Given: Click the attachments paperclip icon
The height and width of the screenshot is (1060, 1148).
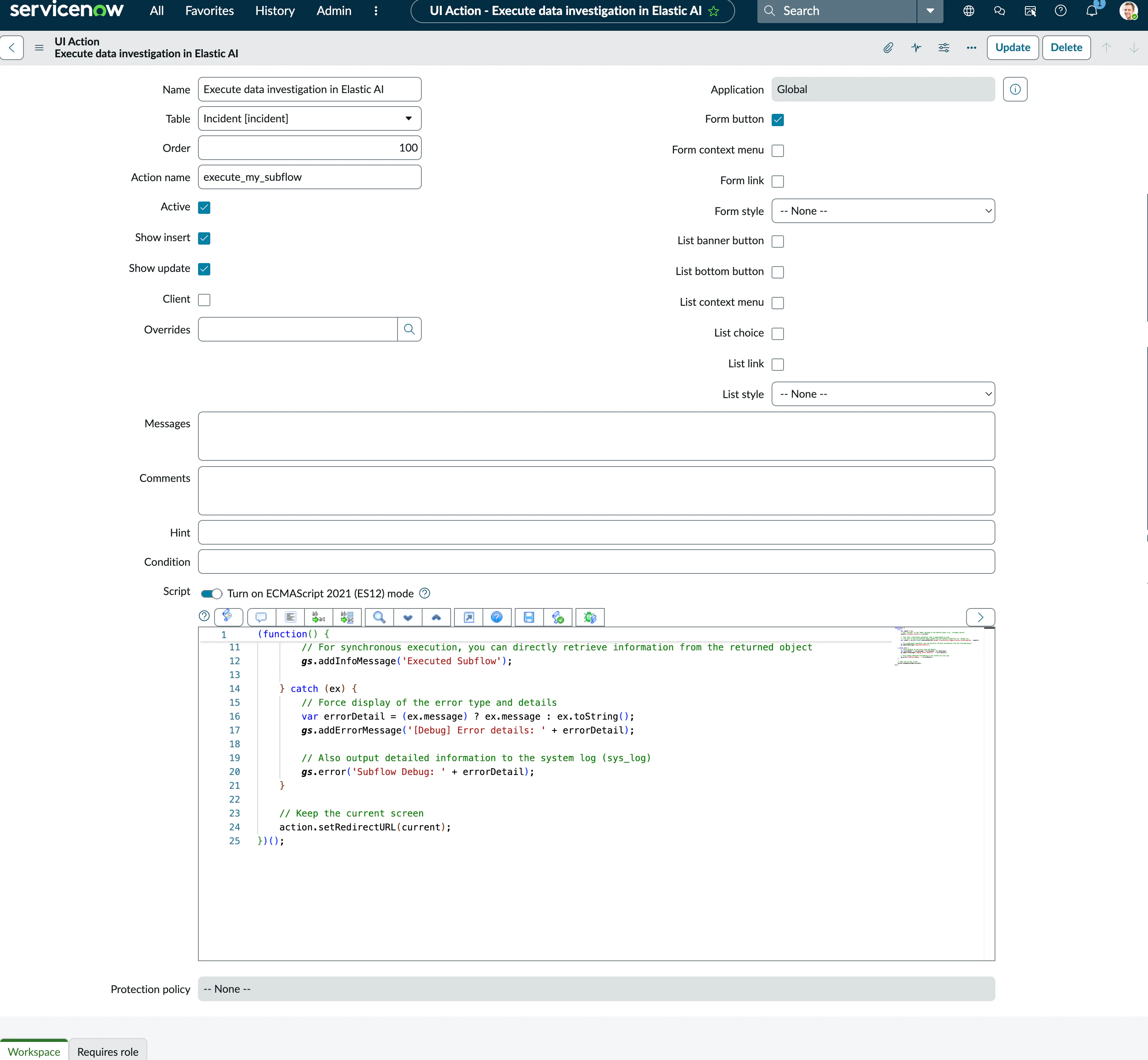Looking at the screenshot, I should point(888,48).
